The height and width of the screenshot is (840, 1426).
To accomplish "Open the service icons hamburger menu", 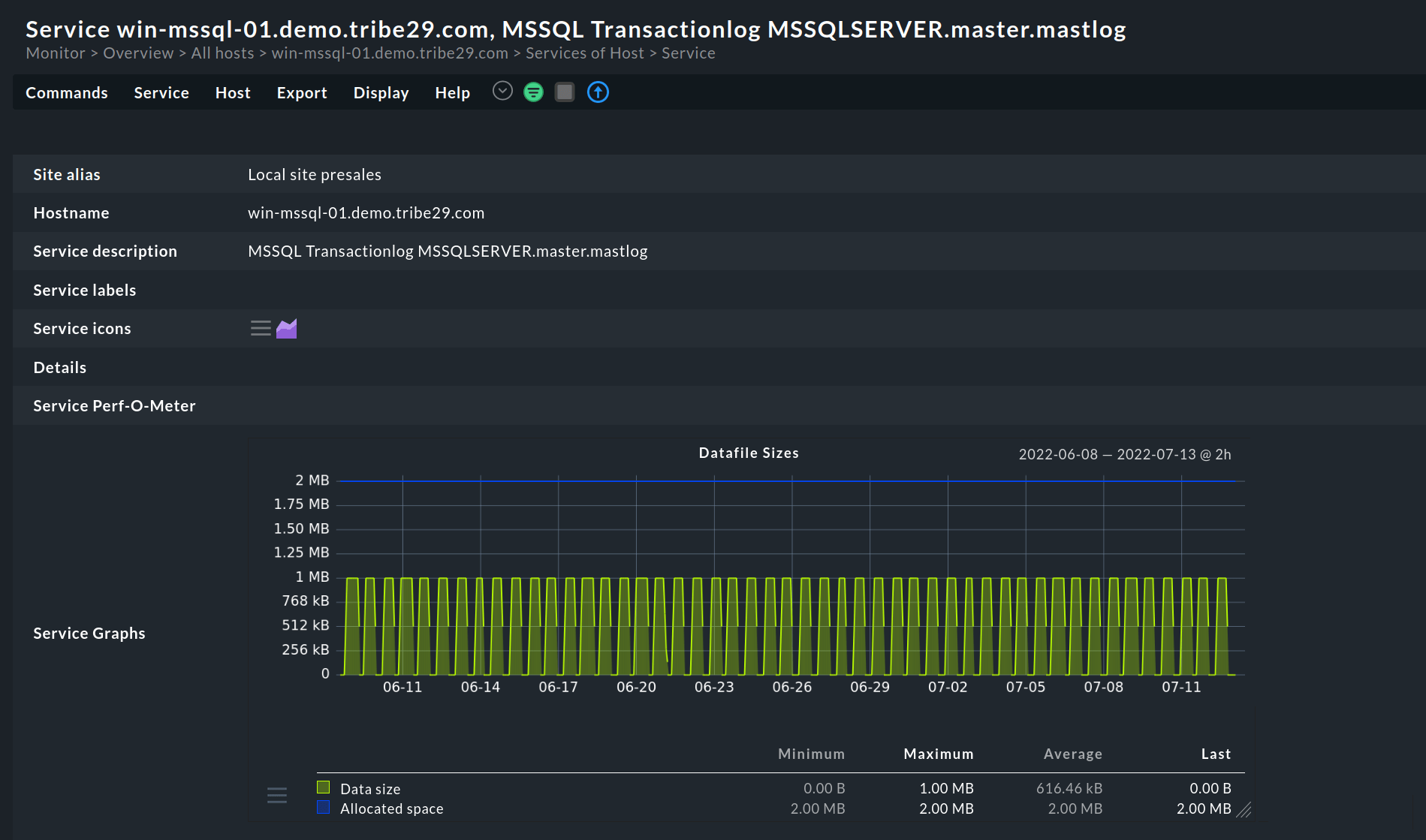I will point(261,329).
